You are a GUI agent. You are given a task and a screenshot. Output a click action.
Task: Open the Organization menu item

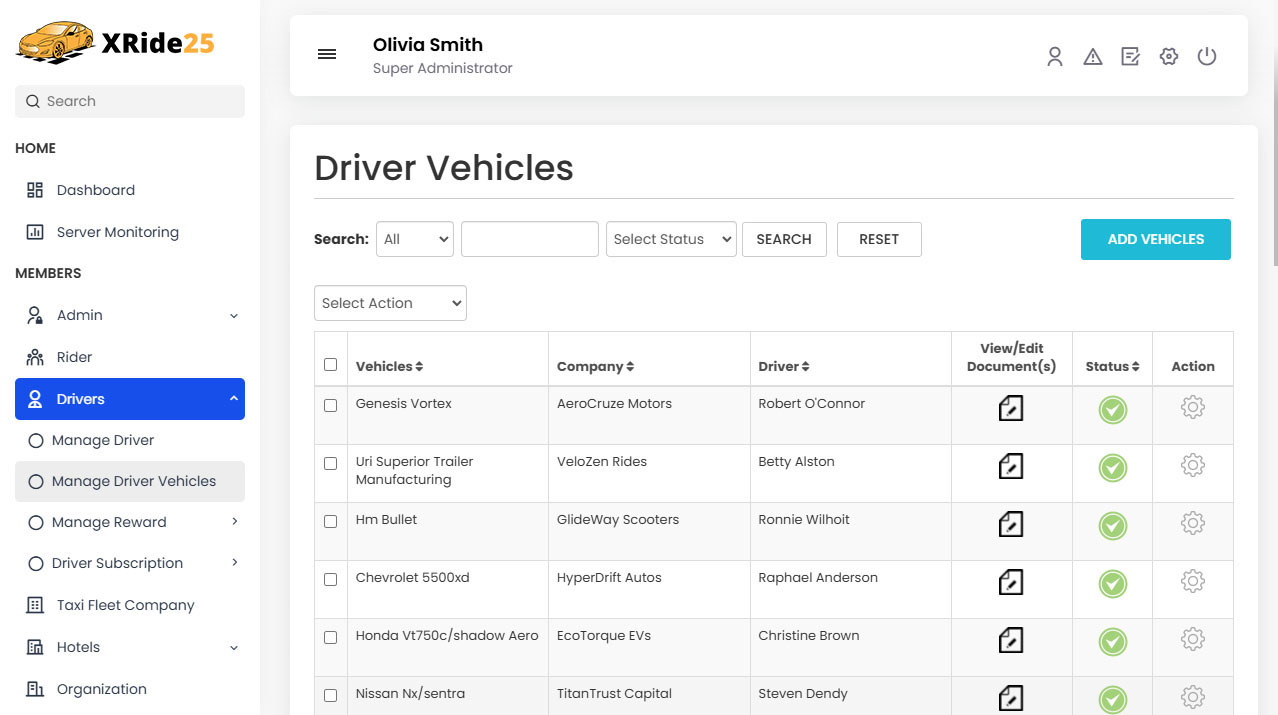pyautogui.click(x=130, y=689)
